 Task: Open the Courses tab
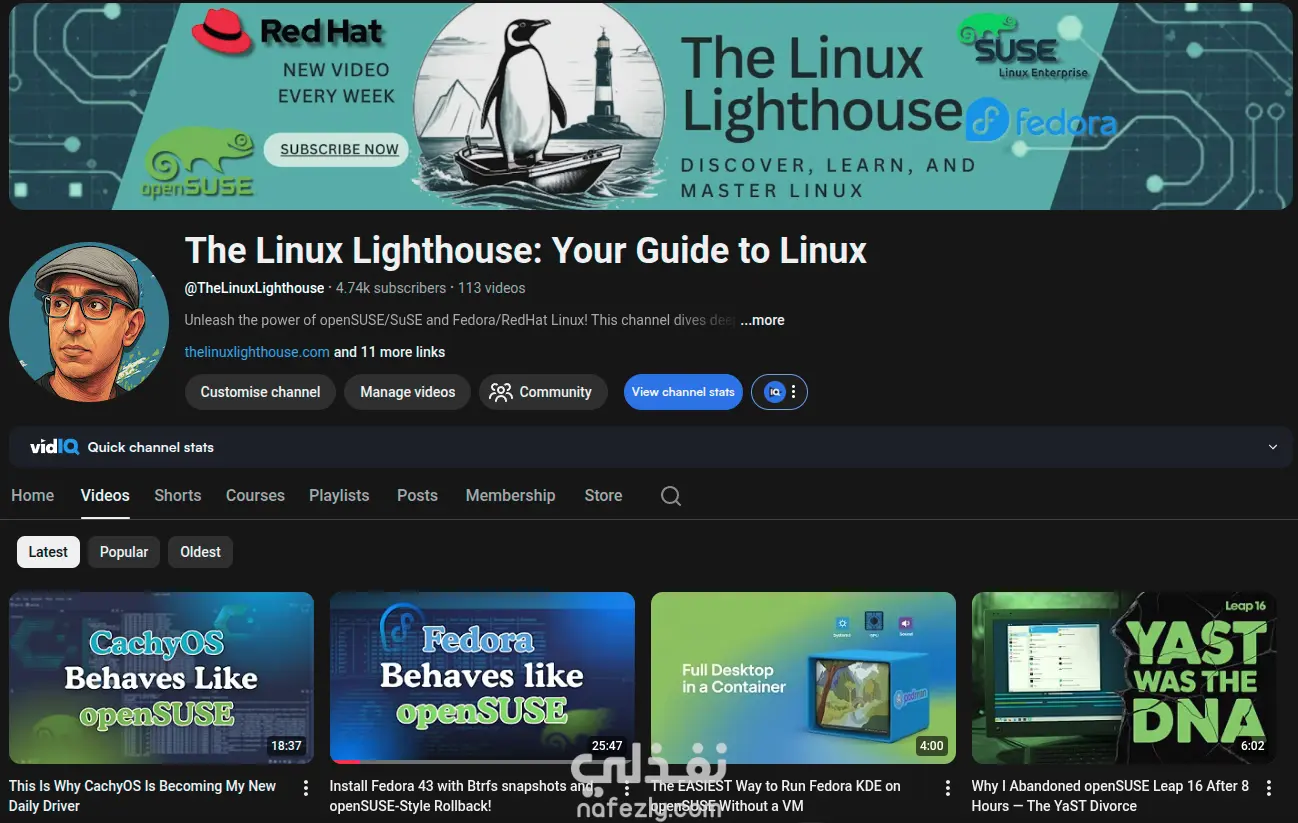coord(255,495)
